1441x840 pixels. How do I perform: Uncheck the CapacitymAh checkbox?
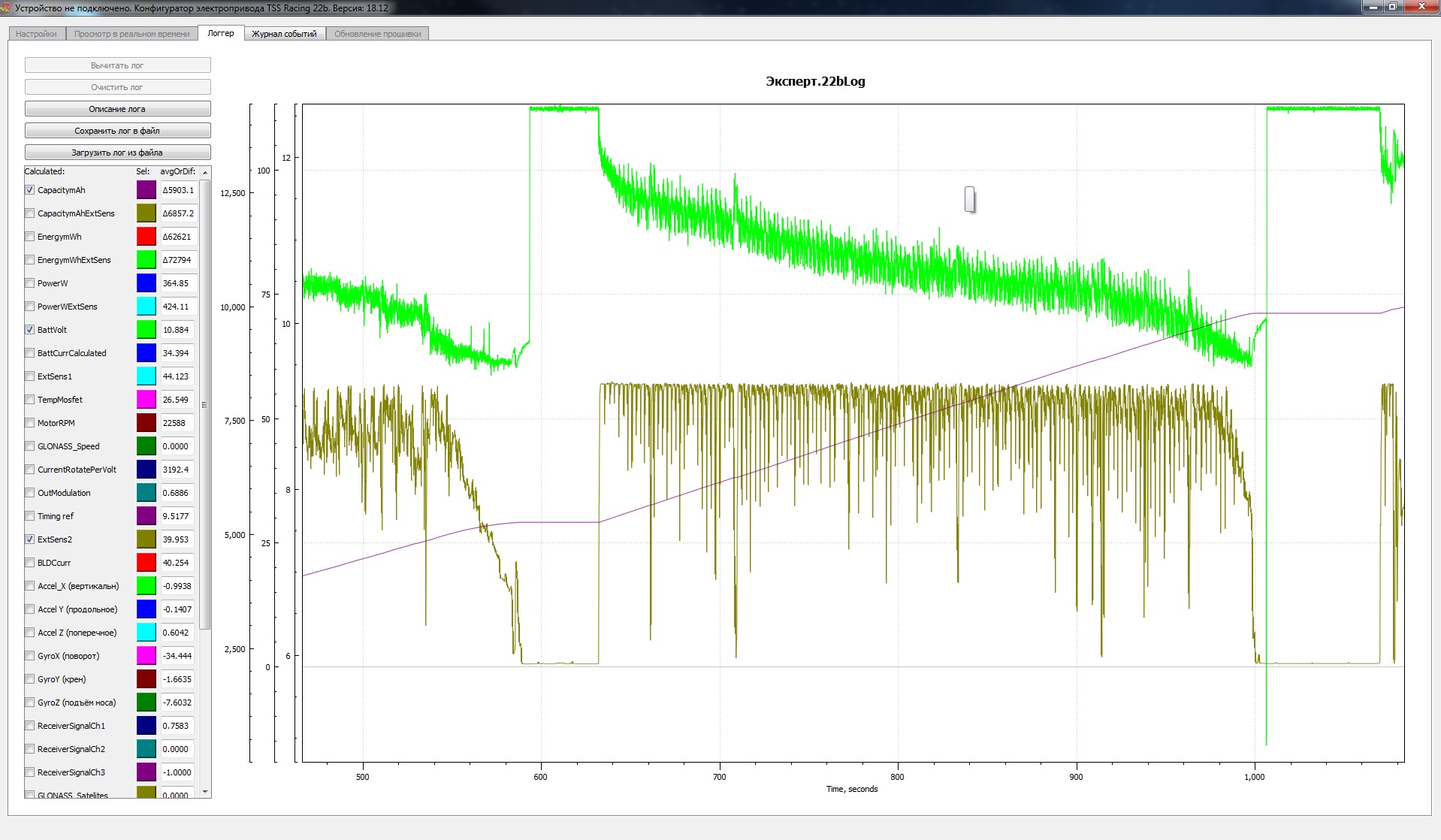pyautogui.click(x=30, y=190)
